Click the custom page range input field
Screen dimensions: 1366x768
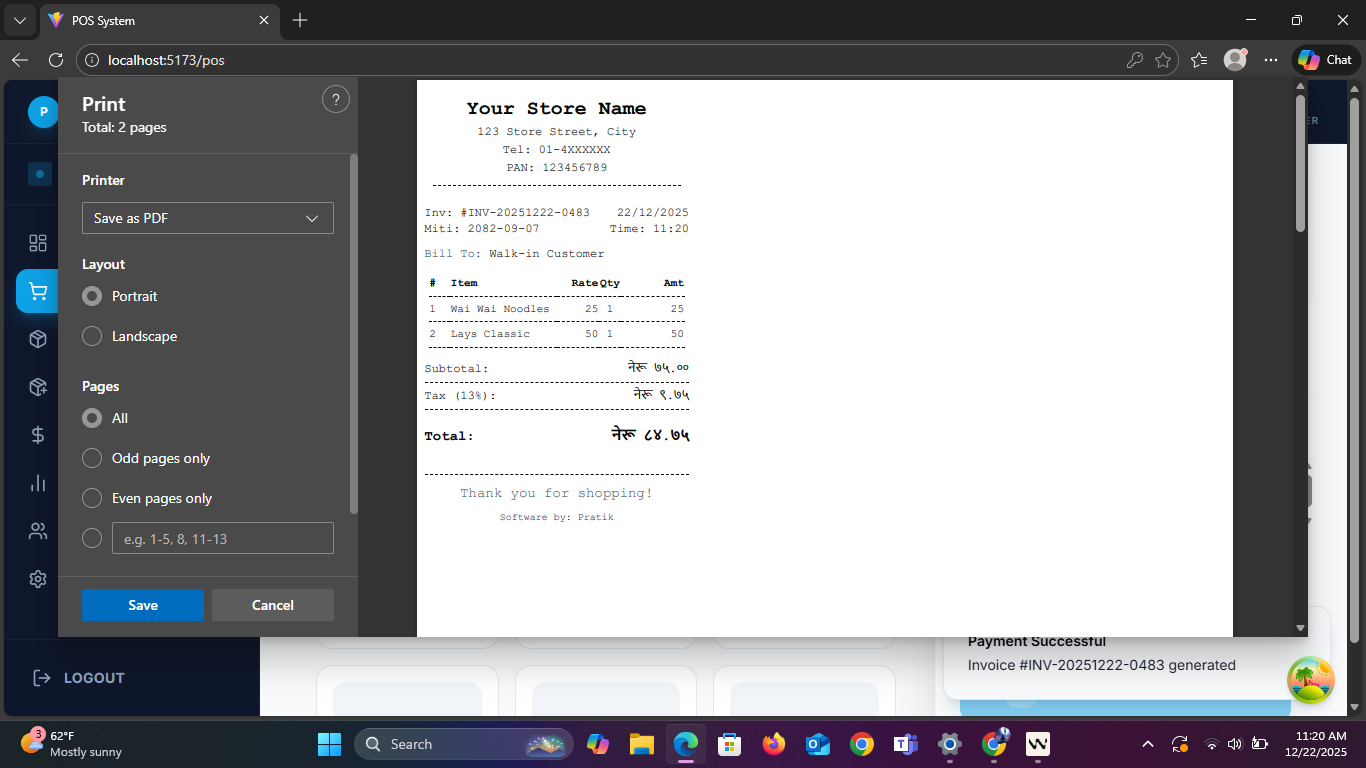(223, 538)
